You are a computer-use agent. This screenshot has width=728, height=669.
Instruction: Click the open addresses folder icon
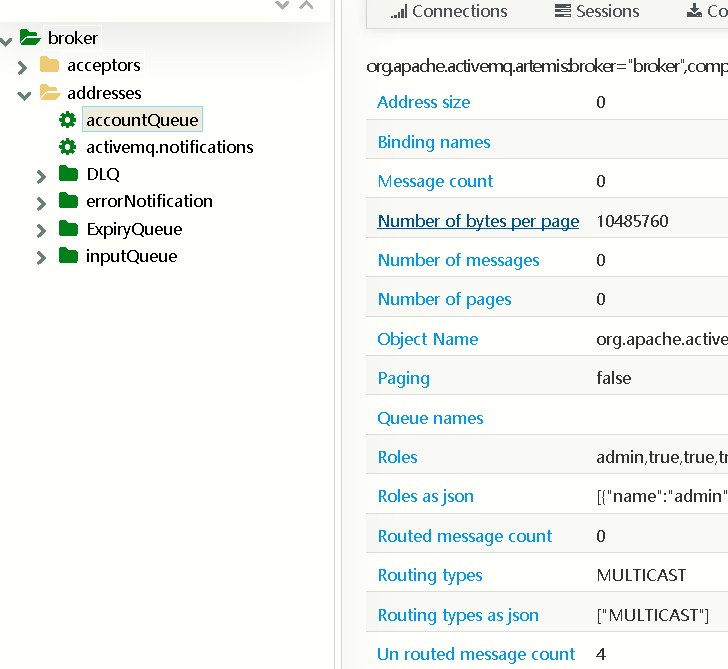[49, 93]
